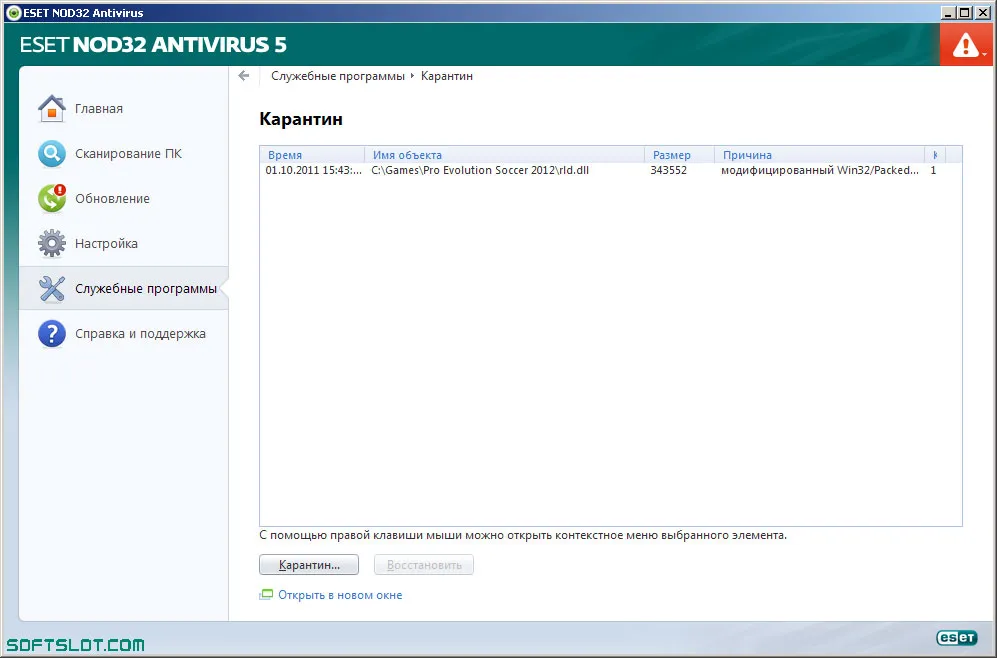997x658 pixels.
Task: Go back using the arrow icon
Action: 244,76
